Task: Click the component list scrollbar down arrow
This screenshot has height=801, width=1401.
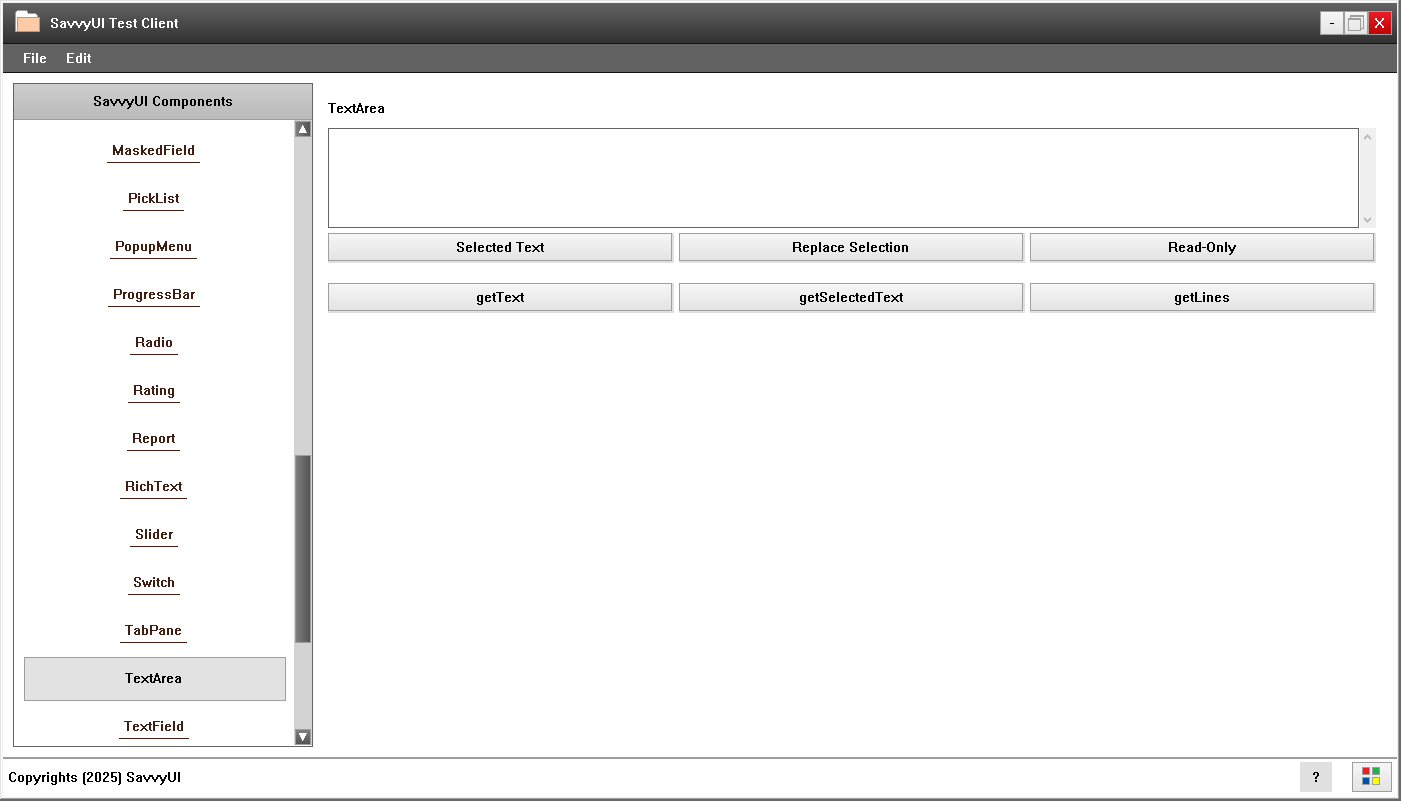Action: 303,737
